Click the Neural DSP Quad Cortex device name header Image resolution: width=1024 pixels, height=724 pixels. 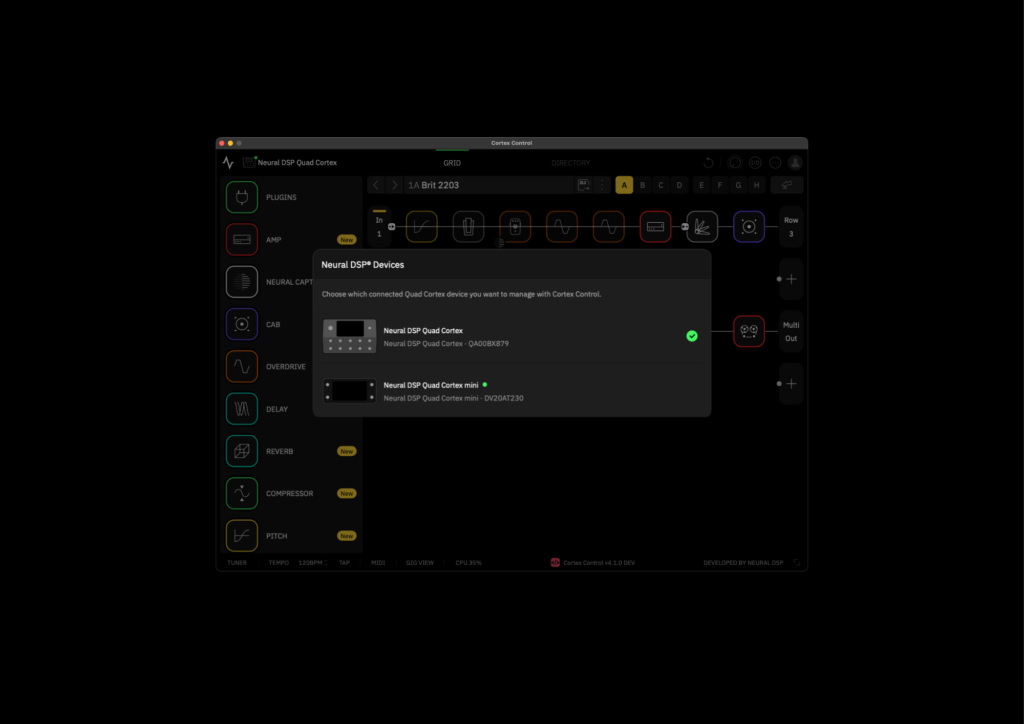click(x=297, y=163)
